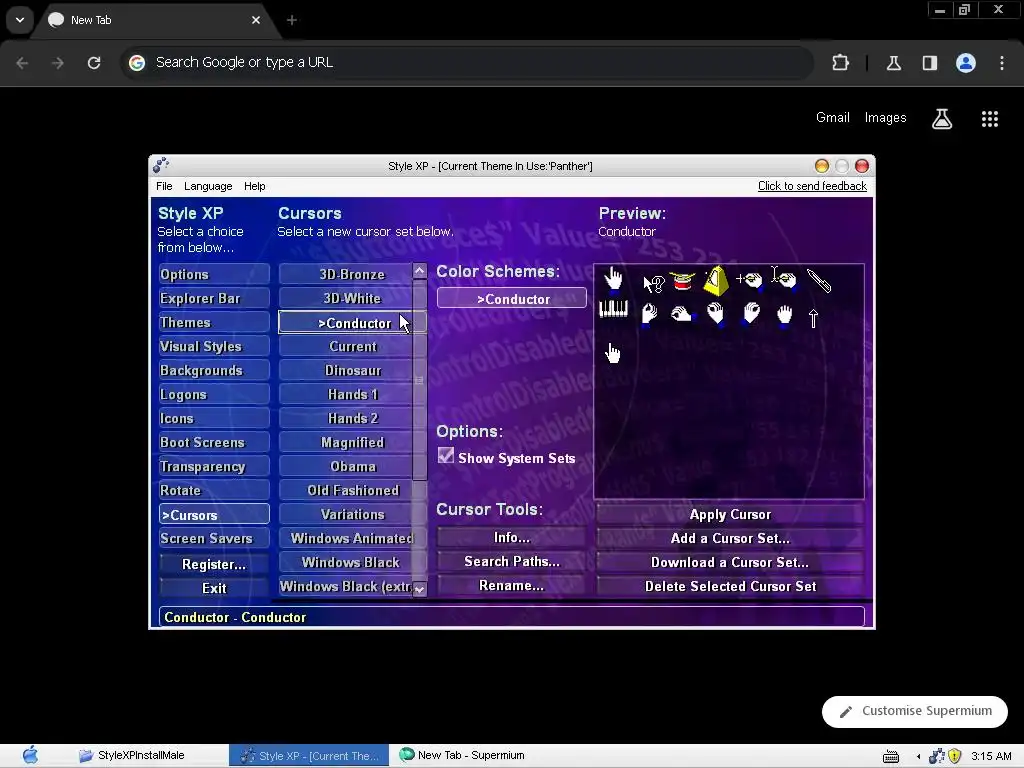Select Visual Styles in the sidebar

(214, 346)
